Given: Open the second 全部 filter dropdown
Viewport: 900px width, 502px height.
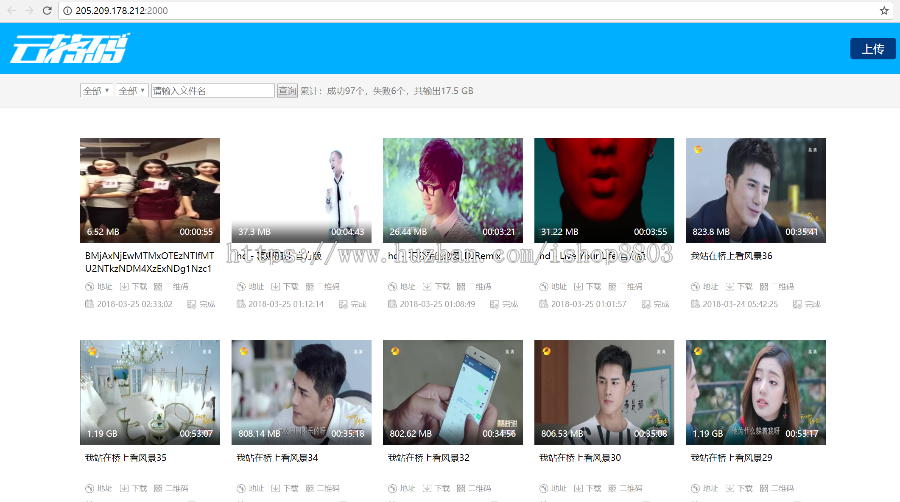Looking at the screenshot, I should click(131, 91).
